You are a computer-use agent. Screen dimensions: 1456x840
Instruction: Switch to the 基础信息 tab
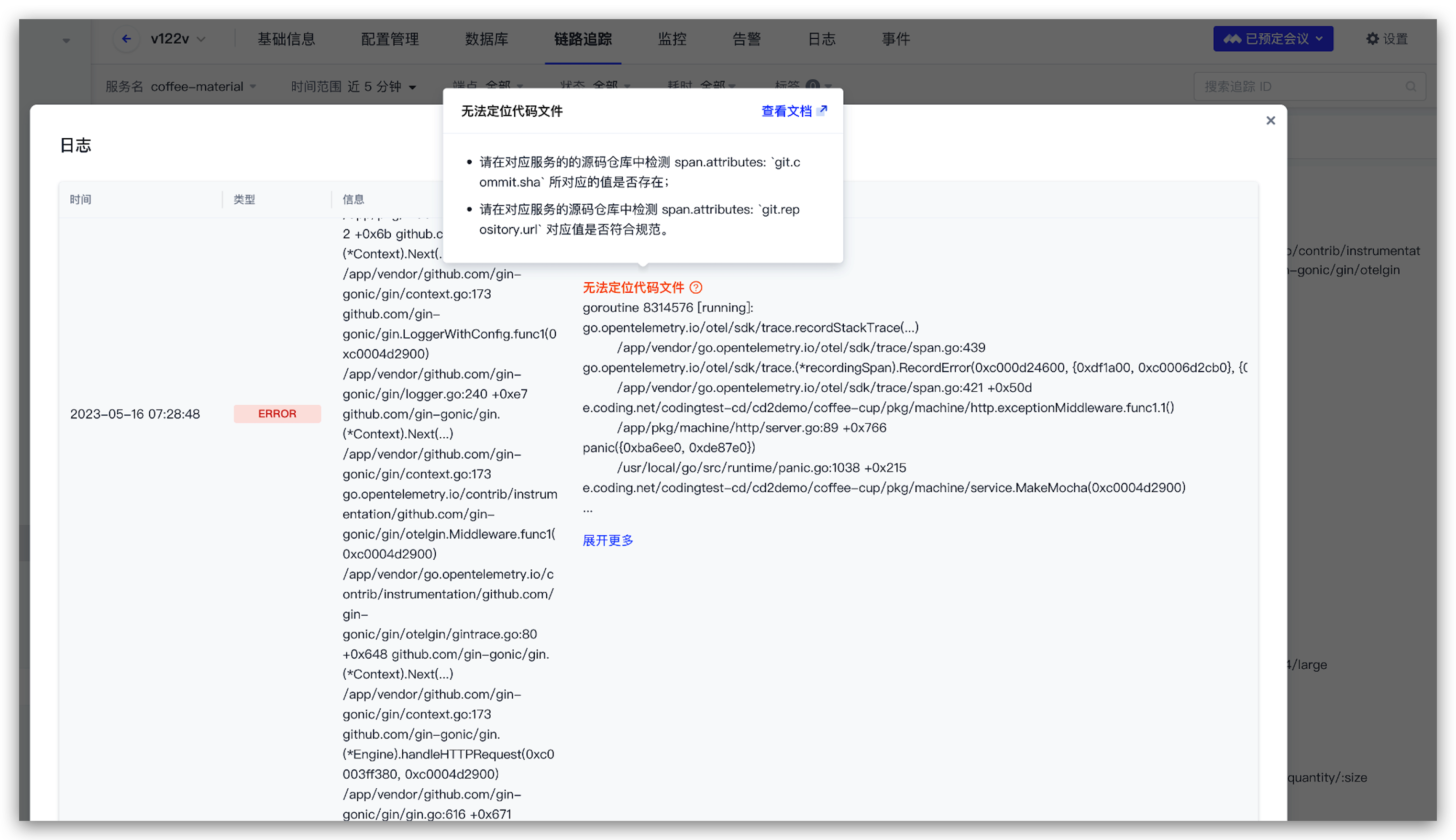287,39
